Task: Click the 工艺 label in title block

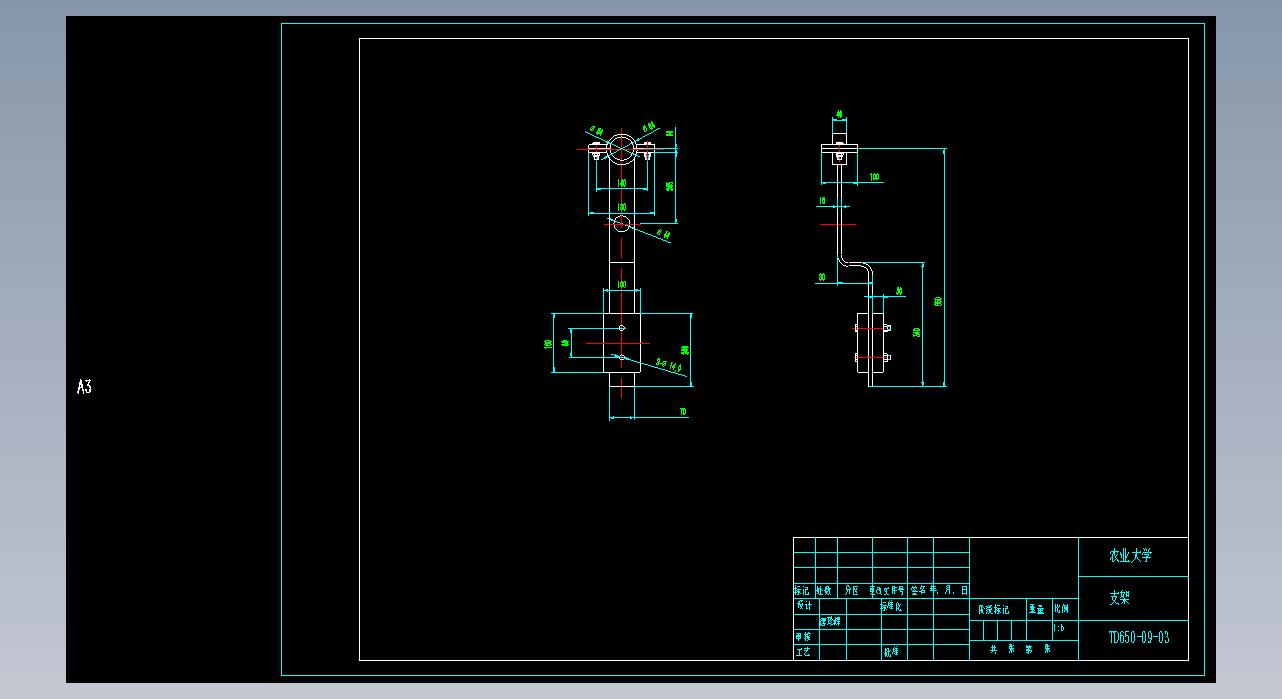Action: [x=803, y=652]
